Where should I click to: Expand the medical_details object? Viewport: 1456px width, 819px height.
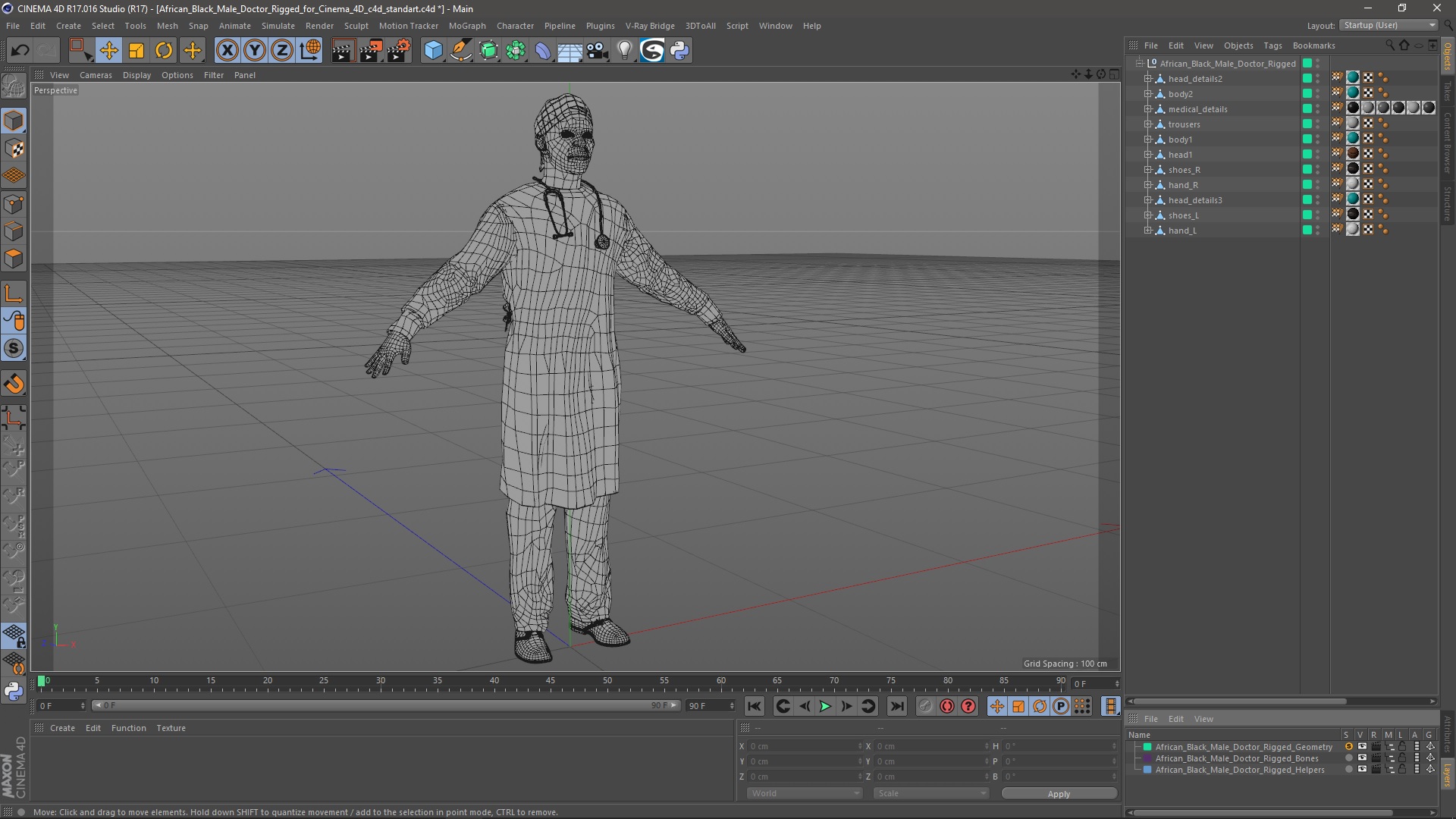1148,109
